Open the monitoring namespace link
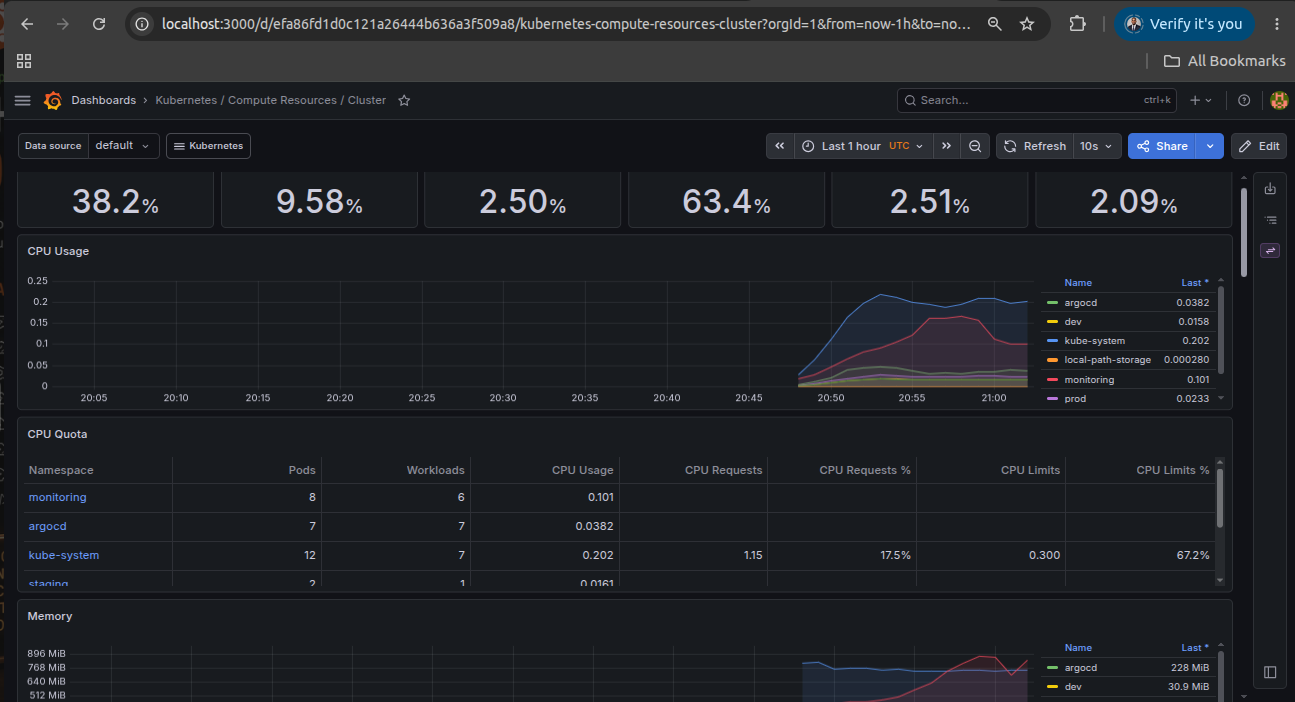 click(x=57, y=497)
